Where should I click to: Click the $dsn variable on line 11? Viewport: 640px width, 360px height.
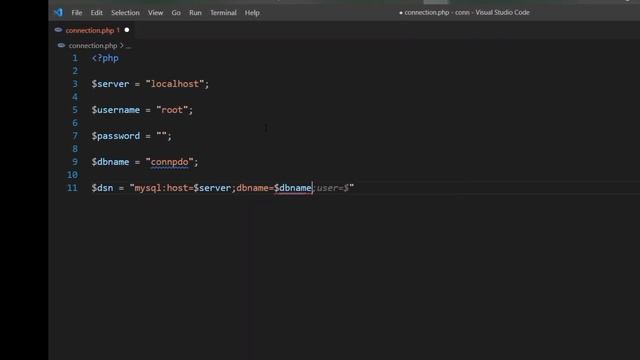pos(102,188)
